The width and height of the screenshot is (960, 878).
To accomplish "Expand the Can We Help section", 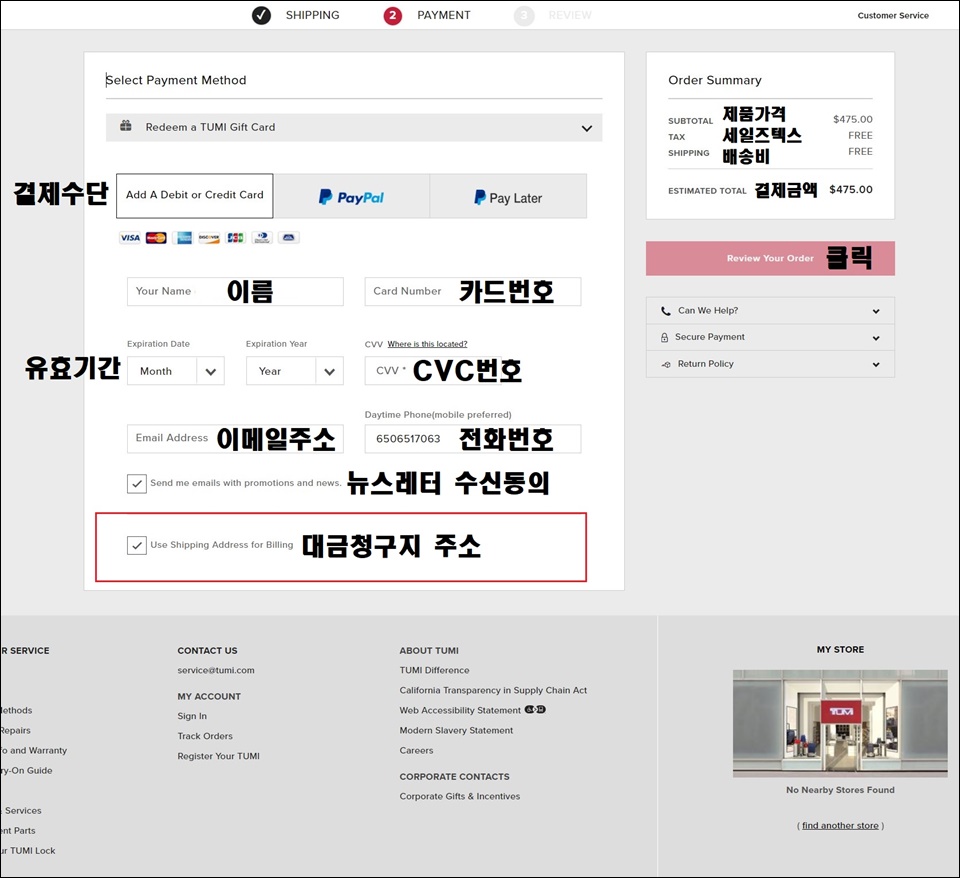I will click(770, 310).
